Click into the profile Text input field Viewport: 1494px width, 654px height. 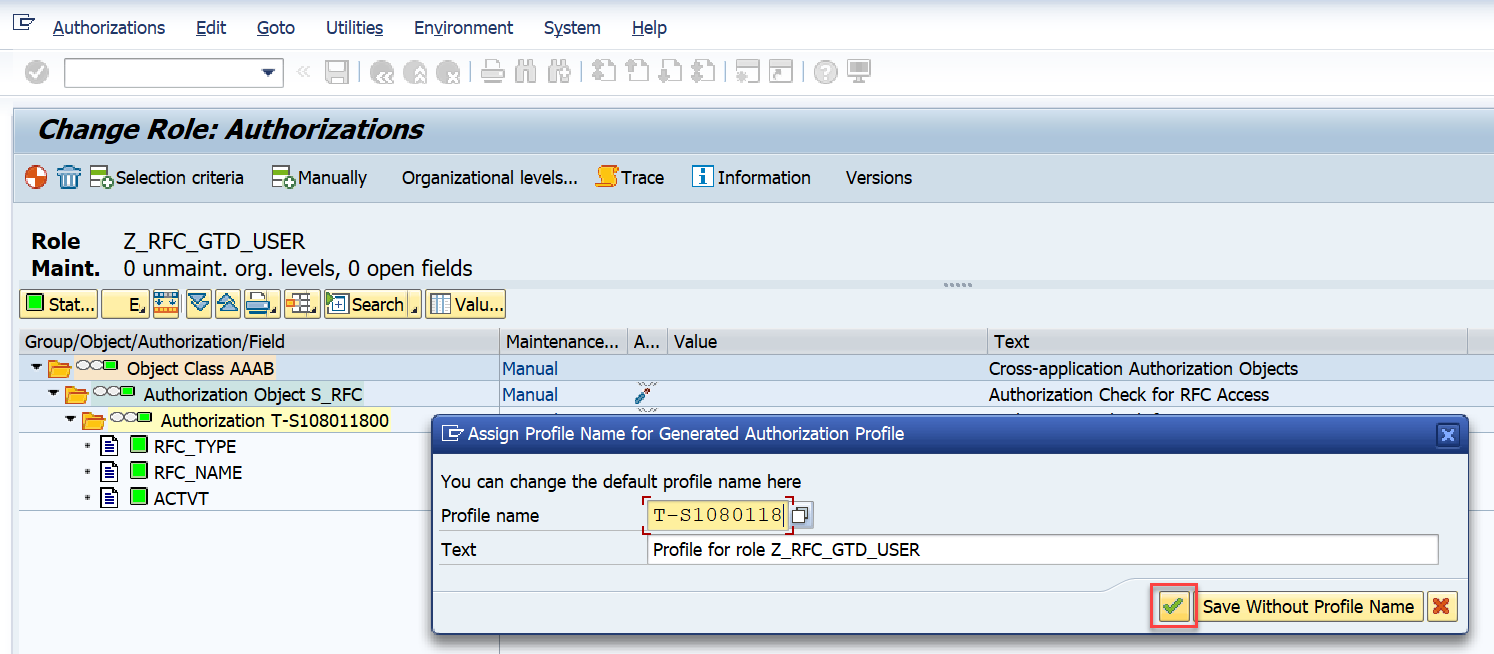(1040, 549)
